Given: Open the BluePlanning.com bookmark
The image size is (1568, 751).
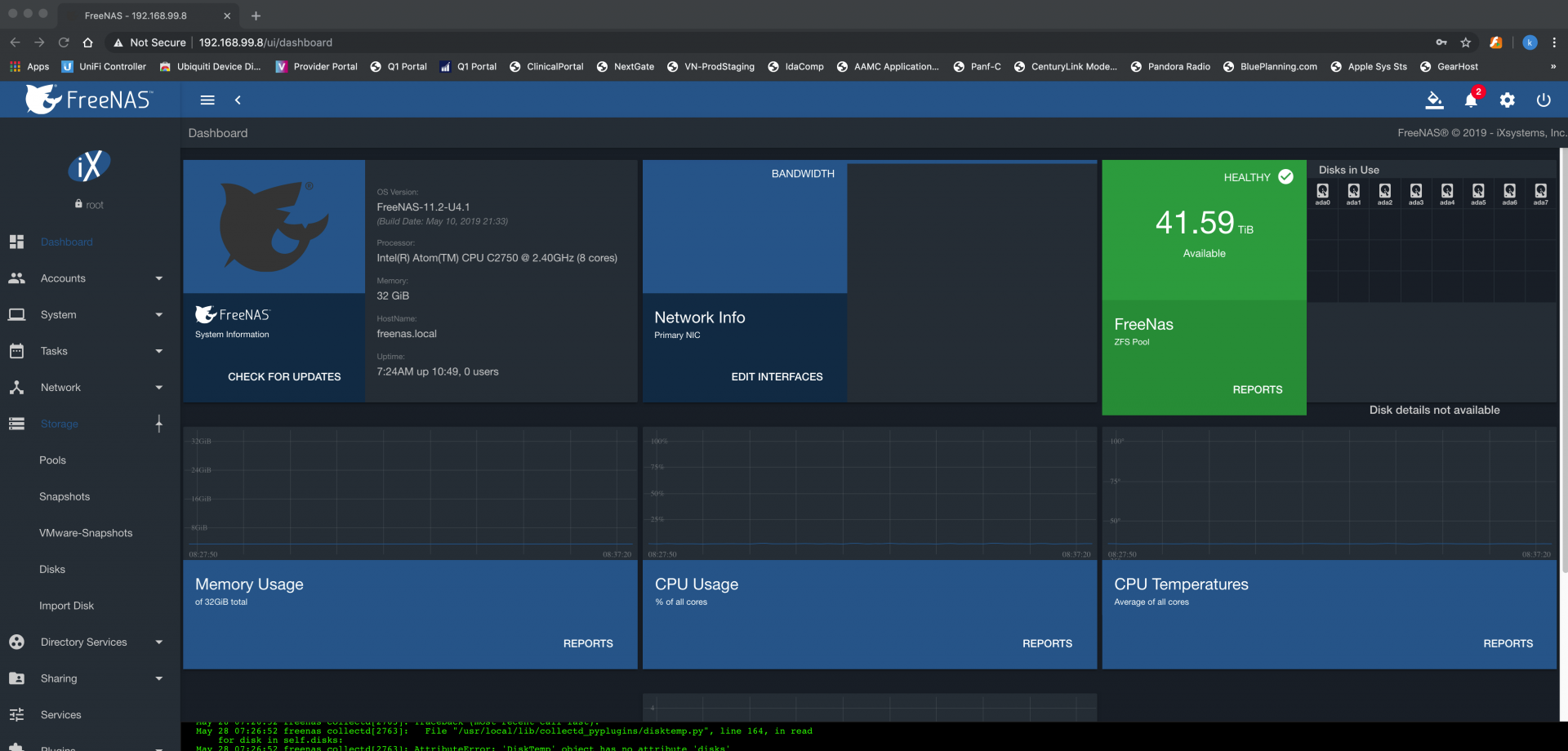Looking at the screenshot, I should (x=1270, y=67).
